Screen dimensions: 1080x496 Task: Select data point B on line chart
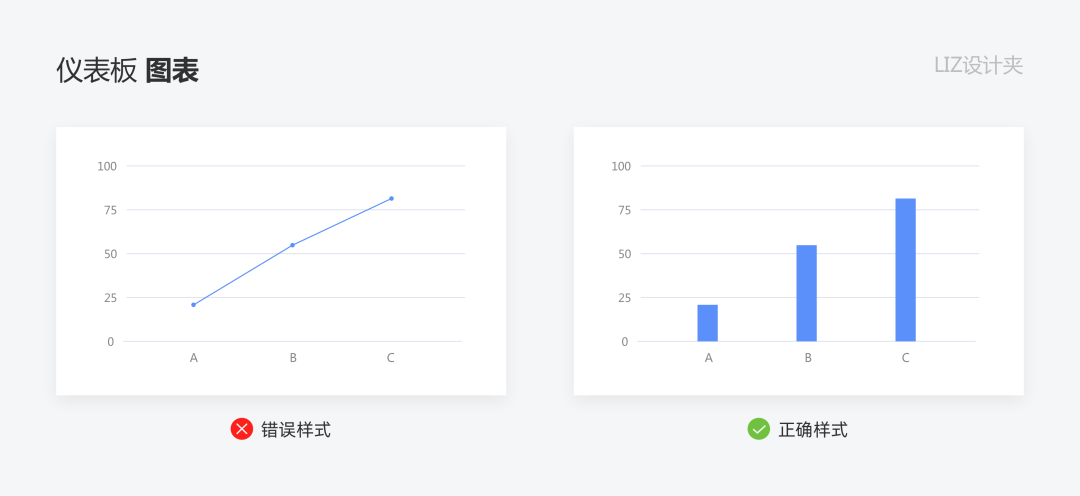click(292, 245)
